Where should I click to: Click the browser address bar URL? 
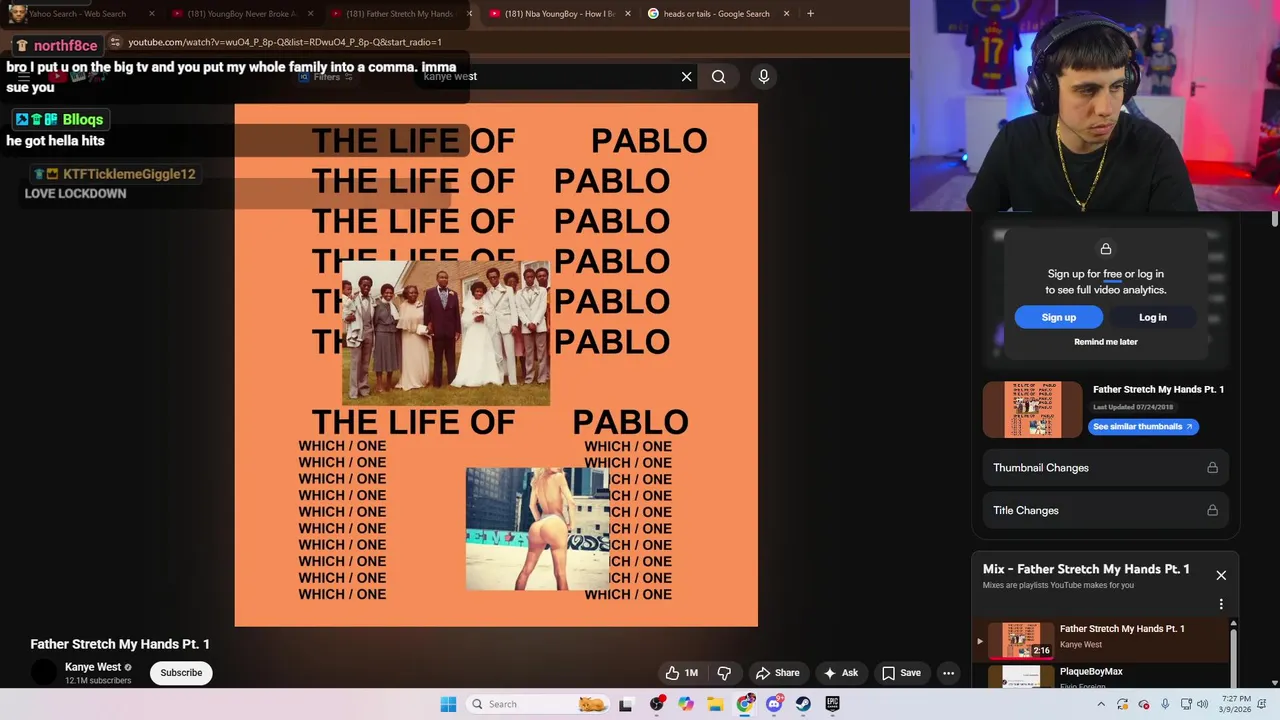(285, 42)
